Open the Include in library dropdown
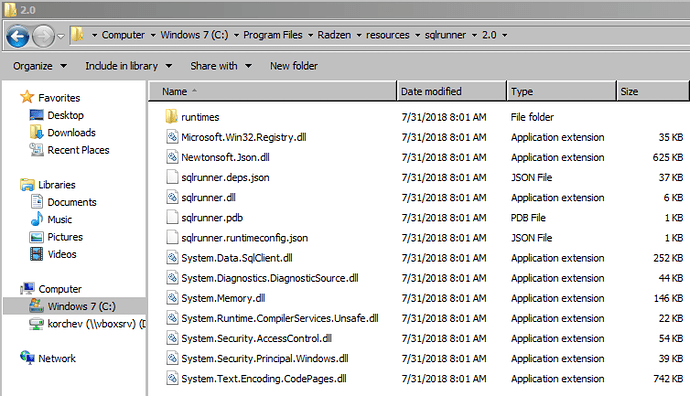Screen dimensions: 690x396 coord(128,66)
